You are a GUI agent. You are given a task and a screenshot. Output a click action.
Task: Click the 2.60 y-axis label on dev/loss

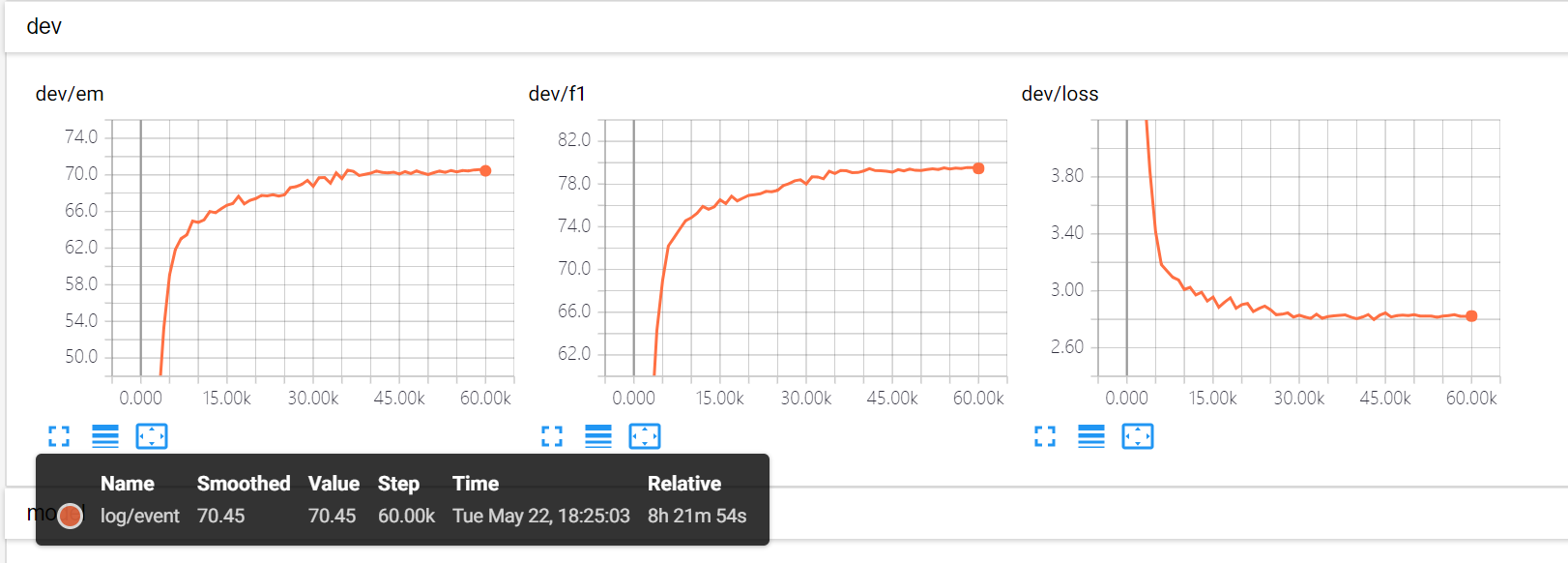click(x=1067, y=347)
